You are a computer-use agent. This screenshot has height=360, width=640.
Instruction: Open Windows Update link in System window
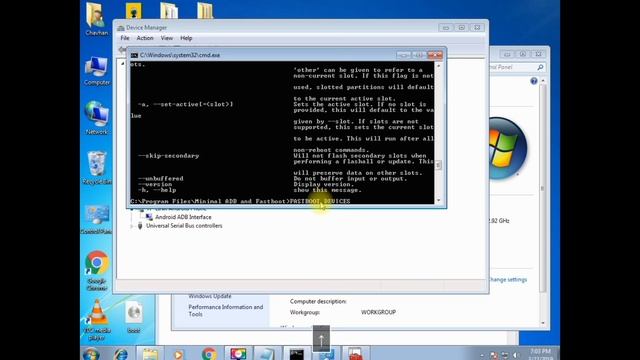pyautogui.click(x=210, y=296)
